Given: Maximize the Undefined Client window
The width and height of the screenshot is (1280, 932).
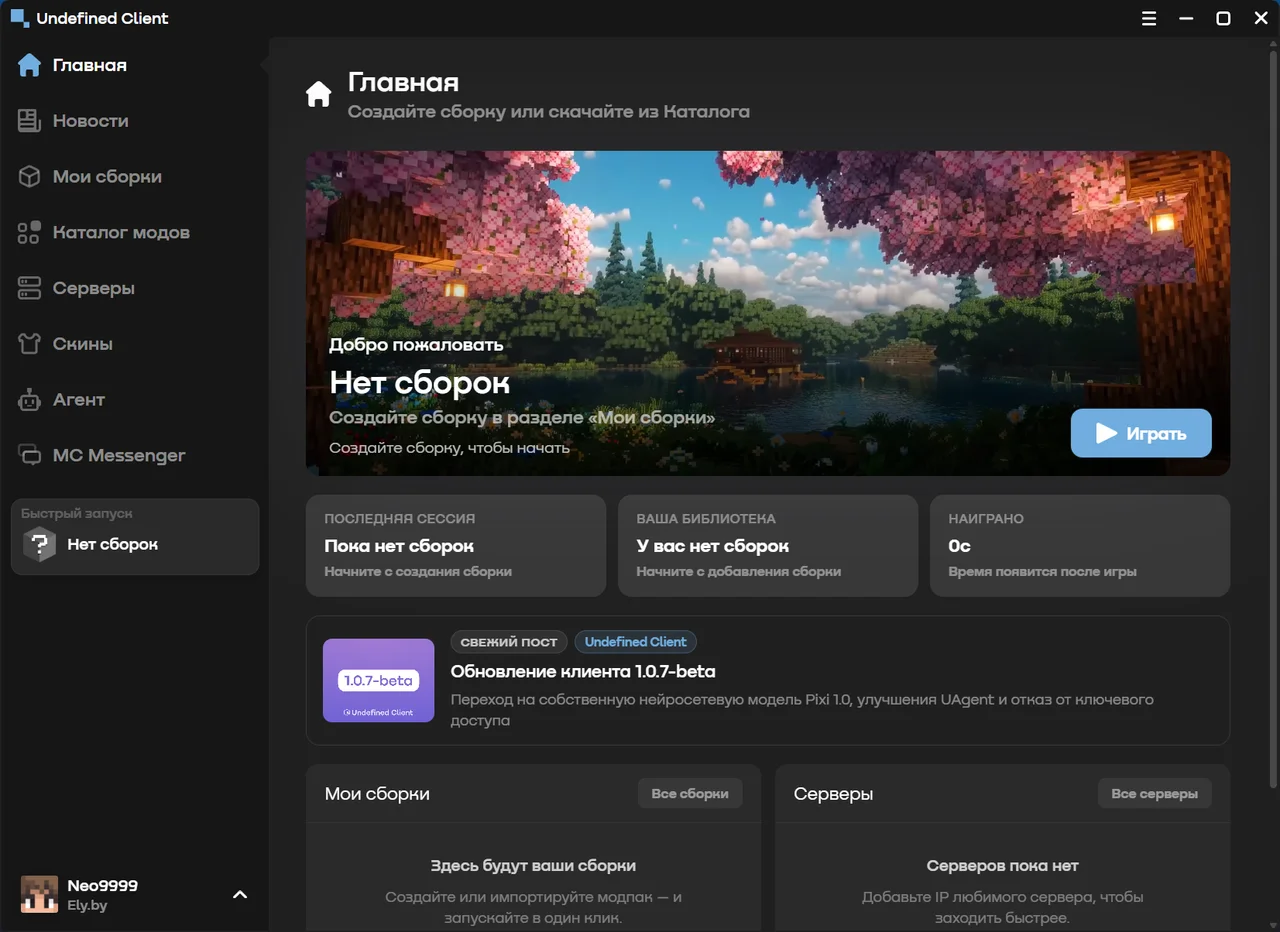Looking at the screenshot, I should pos(1223,18).
